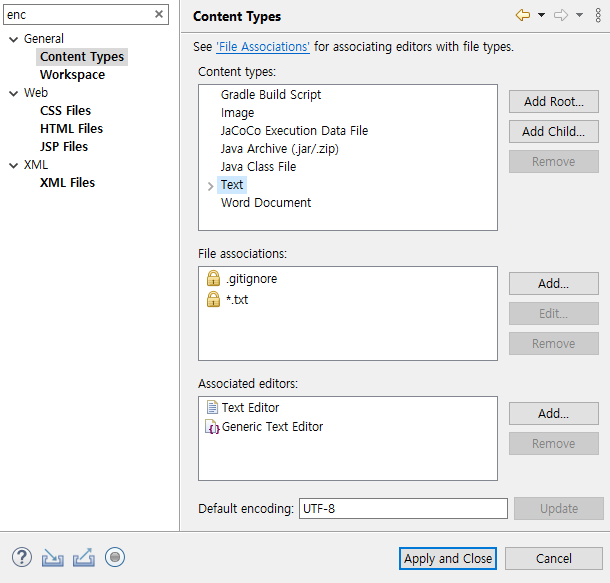This screenshot has height=583, width=610.
Task: Select Image content type
Action: [x=237, y=113]
